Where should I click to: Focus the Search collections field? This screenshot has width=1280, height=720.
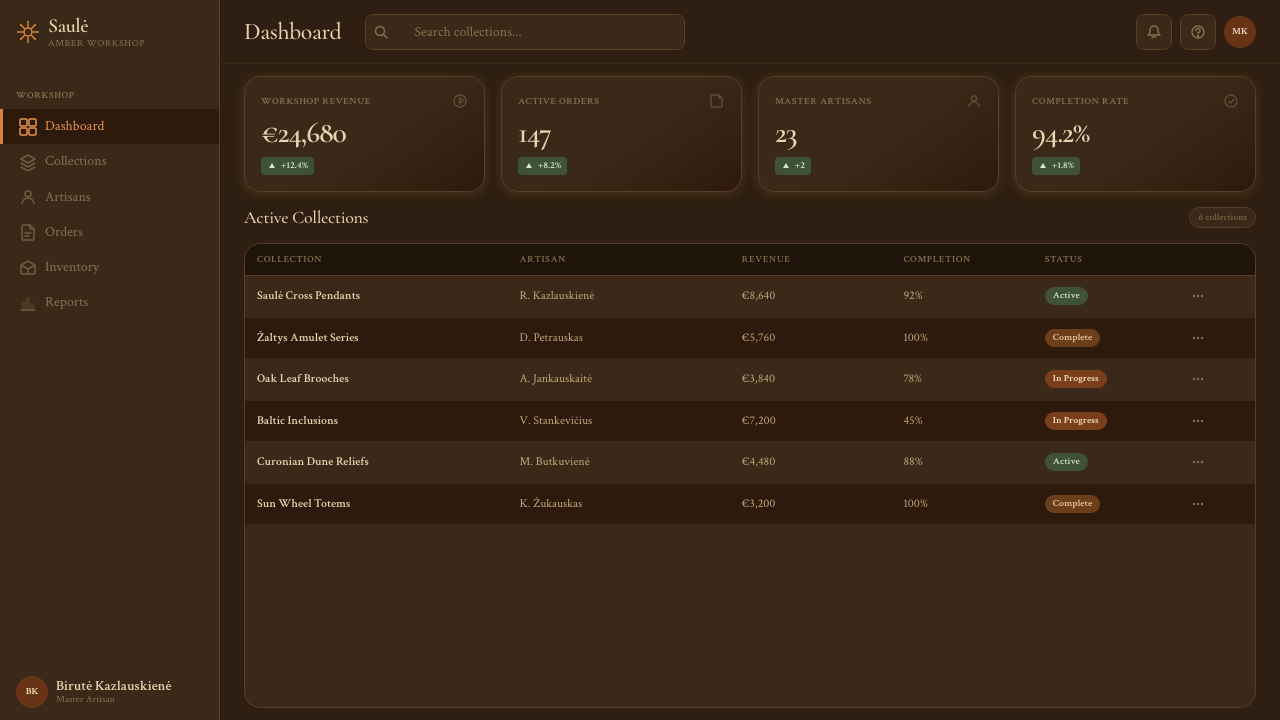tap(525, 32)
